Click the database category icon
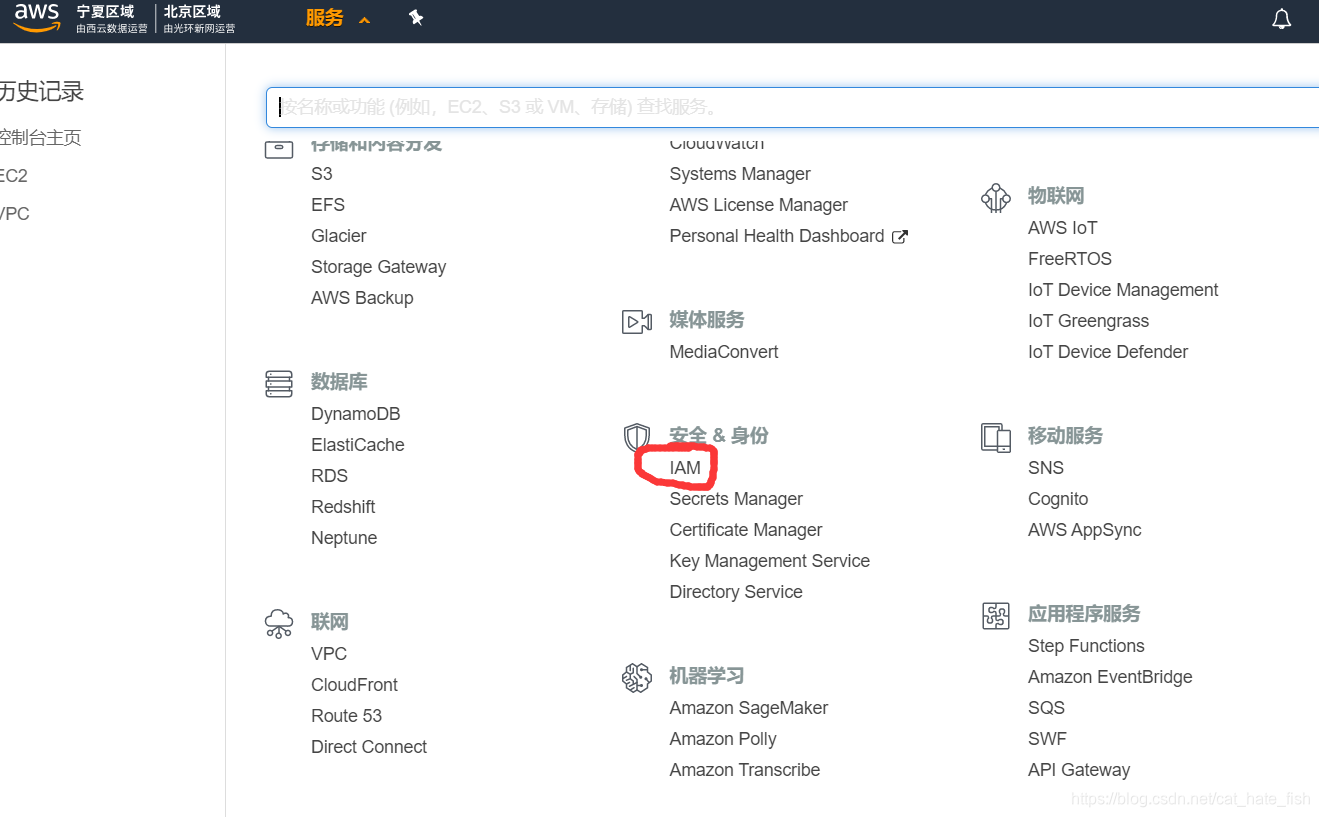The width and height of the screenshot is (1319, 817). (279, 383)
